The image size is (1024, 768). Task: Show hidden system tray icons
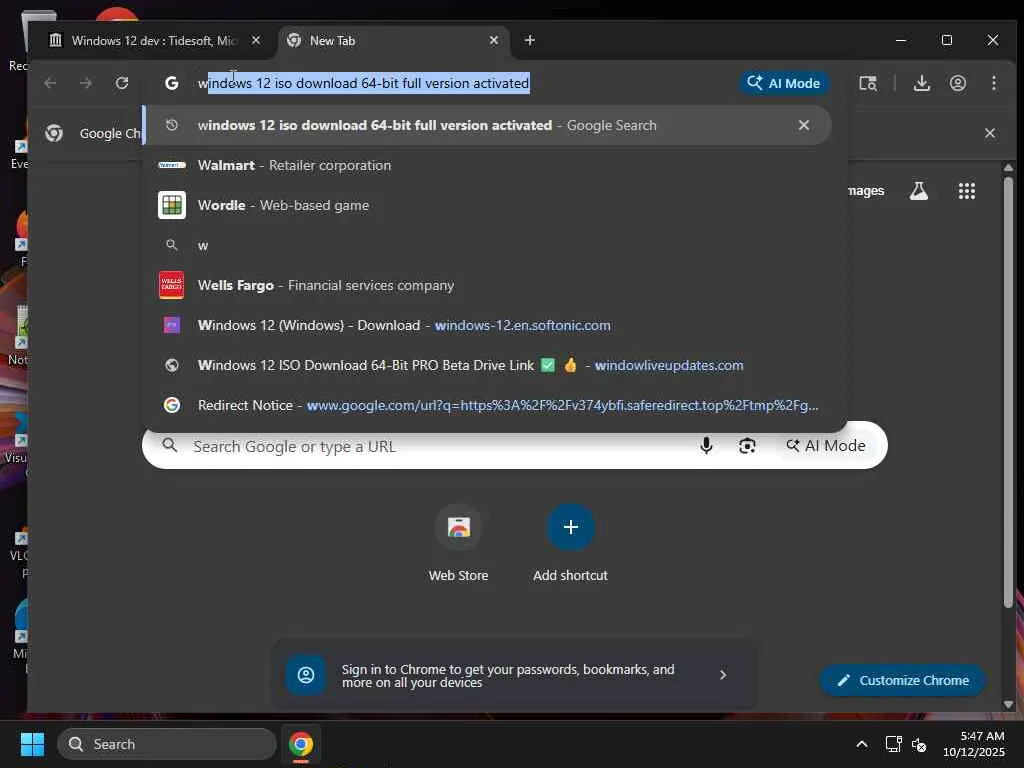tap(861, 744)
